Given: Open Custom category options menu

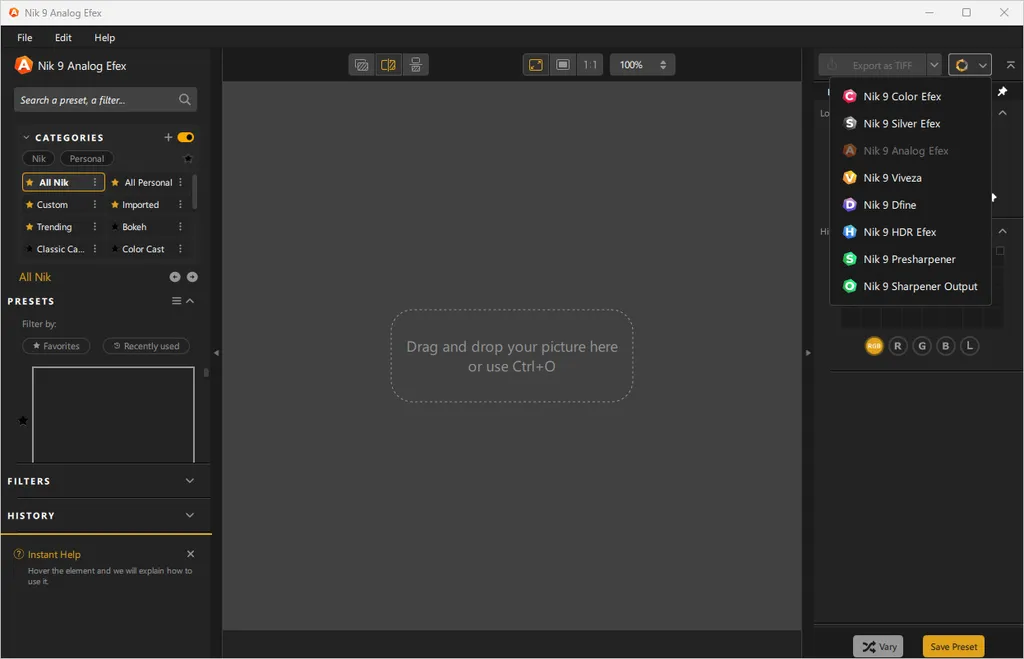Looking at the screenshot, I should point(95,204).
